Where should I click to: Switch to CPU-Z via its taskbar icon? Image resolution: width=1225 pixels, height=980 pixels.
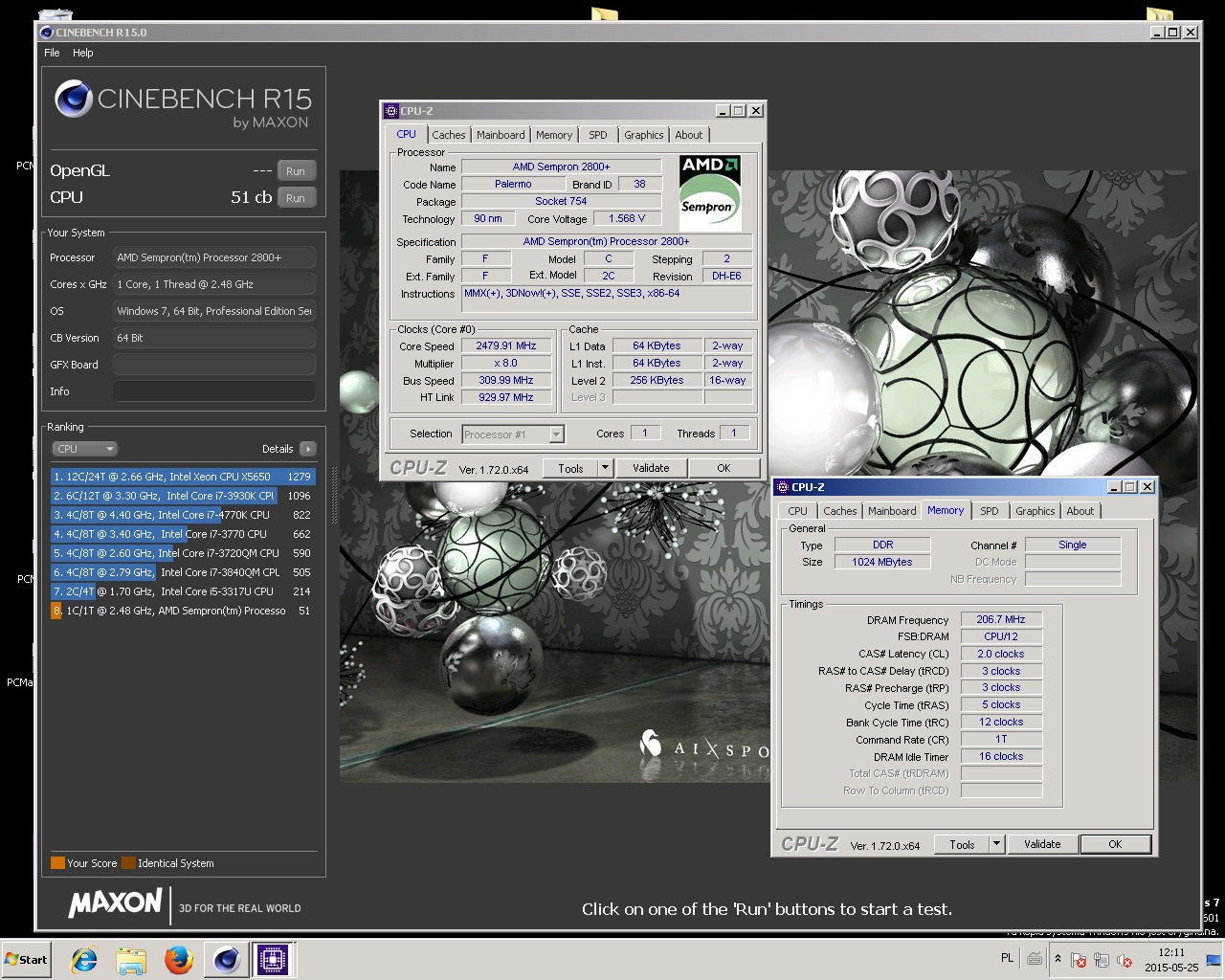[x=272, y=959]
